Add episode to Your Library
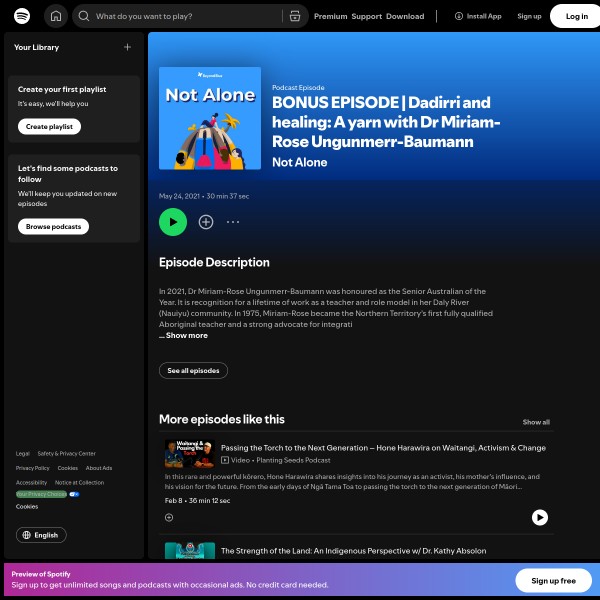The height and width of the screenshot is (600, 600). tap(206, 222)
